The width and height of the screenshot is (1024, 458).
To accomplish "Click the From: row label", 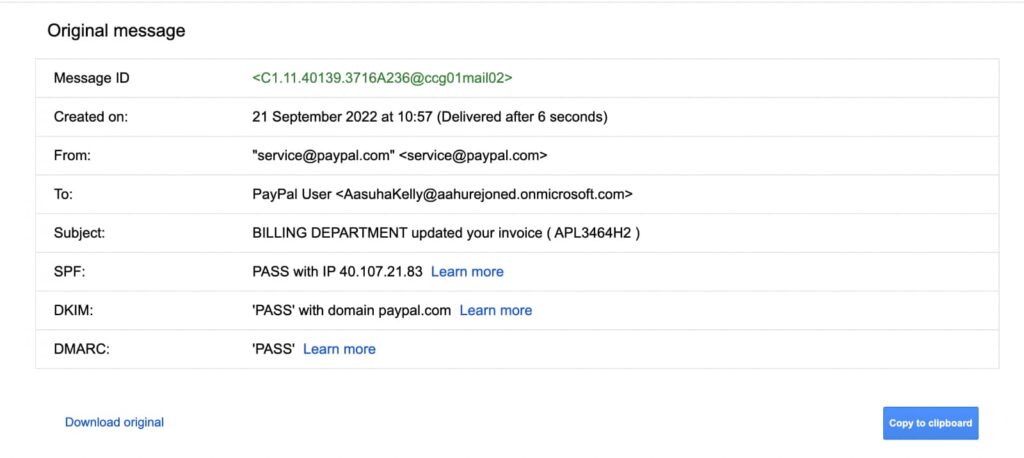I will 72,155.
